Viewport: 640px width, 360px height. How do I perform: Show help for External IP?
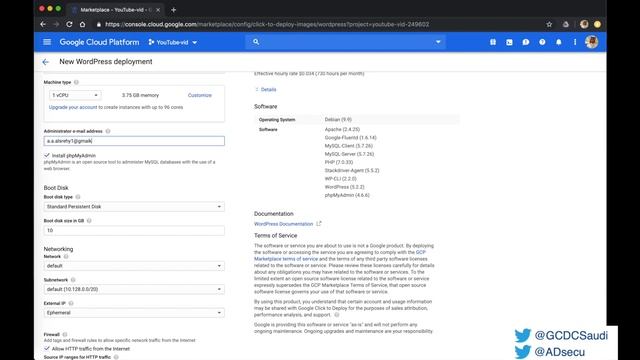71,303
